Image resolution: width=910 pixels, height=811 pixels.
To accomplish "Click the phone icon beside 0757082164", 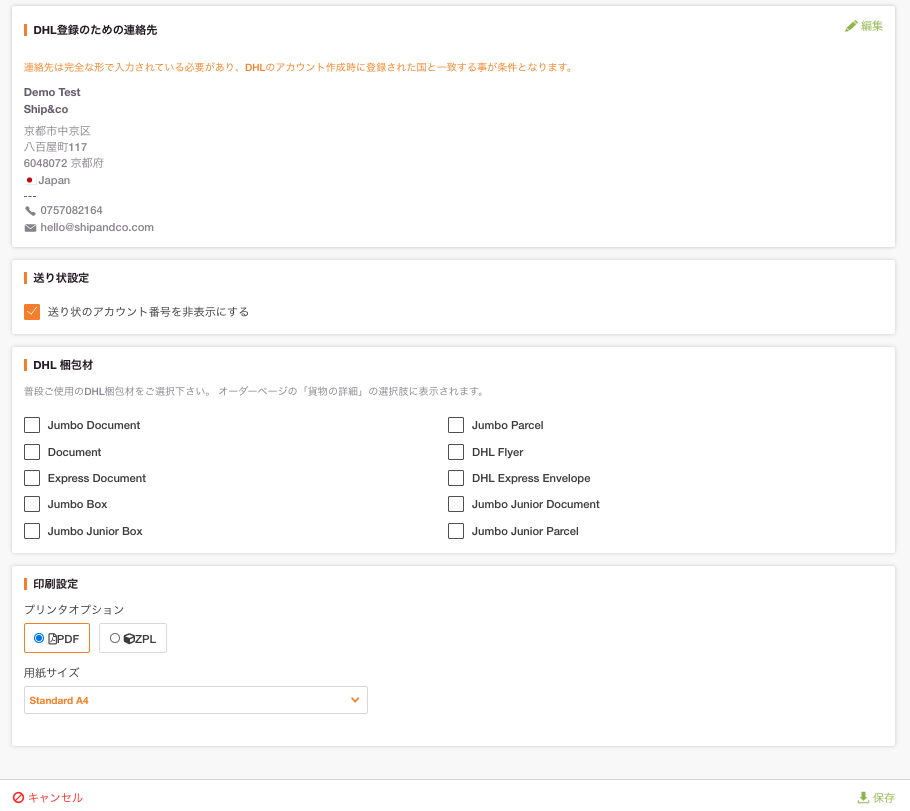I will click(30, 211).
